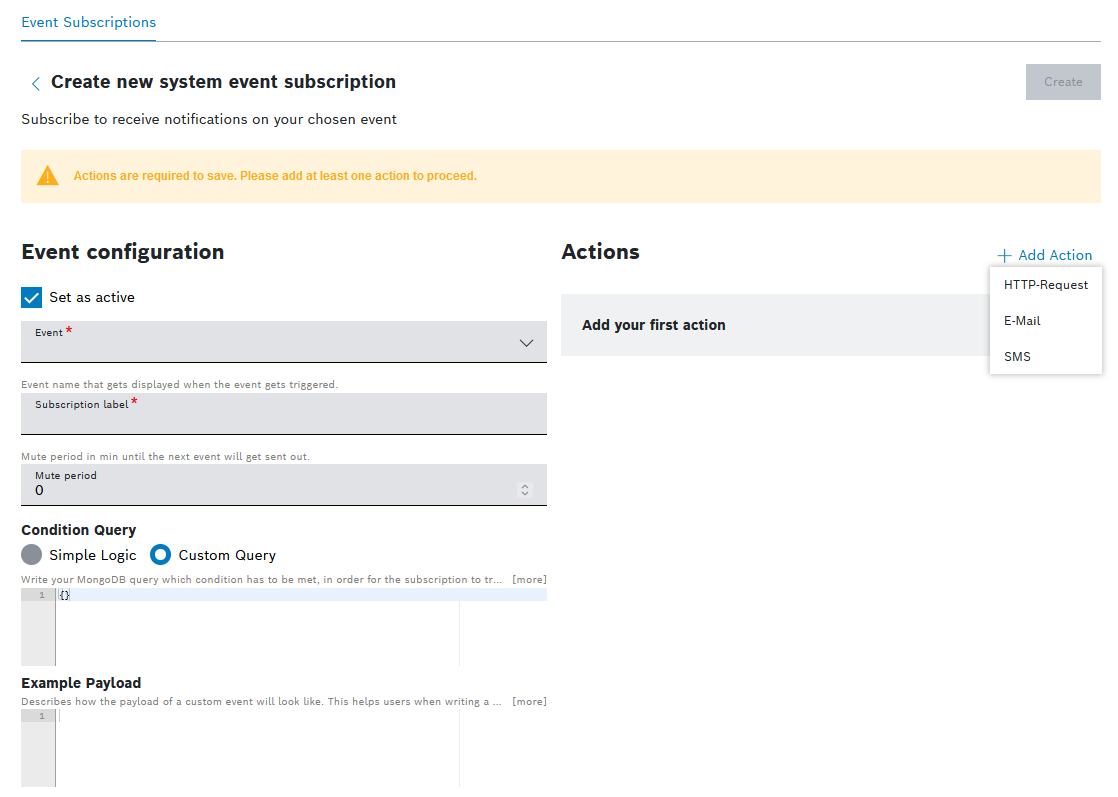Choose HTTP-Request from the action menu

[x=1045, y=285]
